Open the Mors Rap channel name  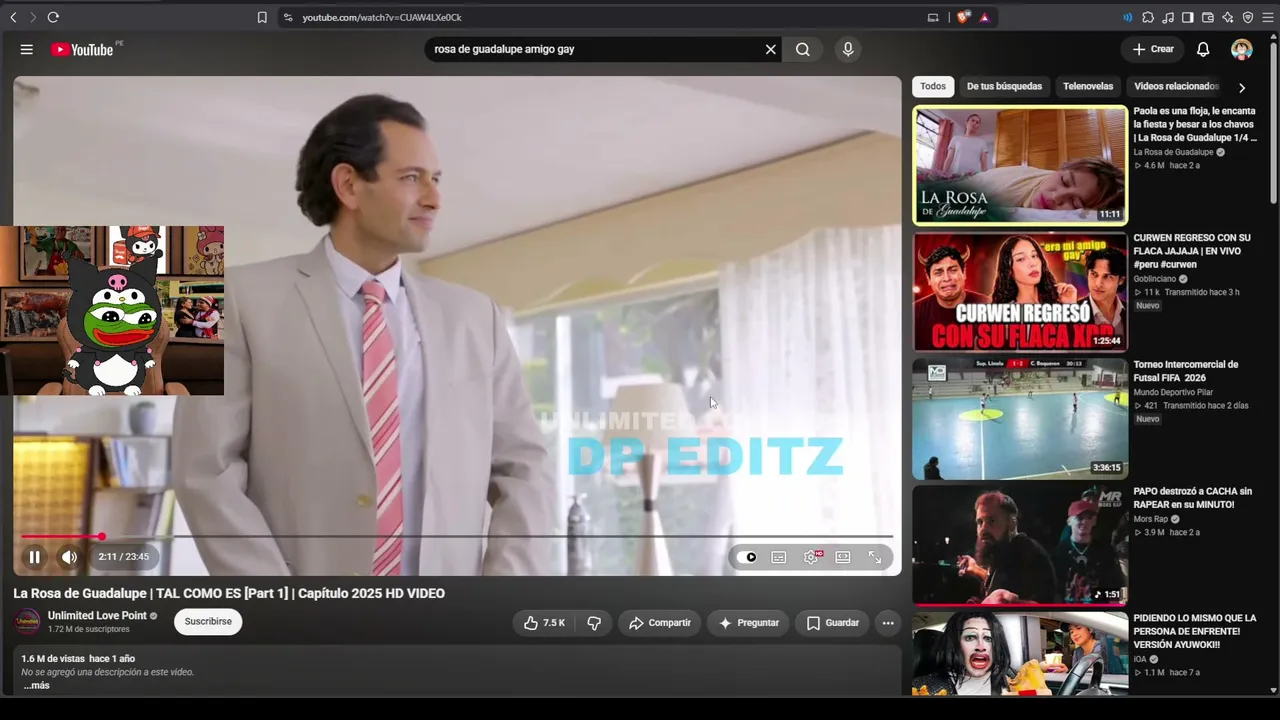(1150, 519)
